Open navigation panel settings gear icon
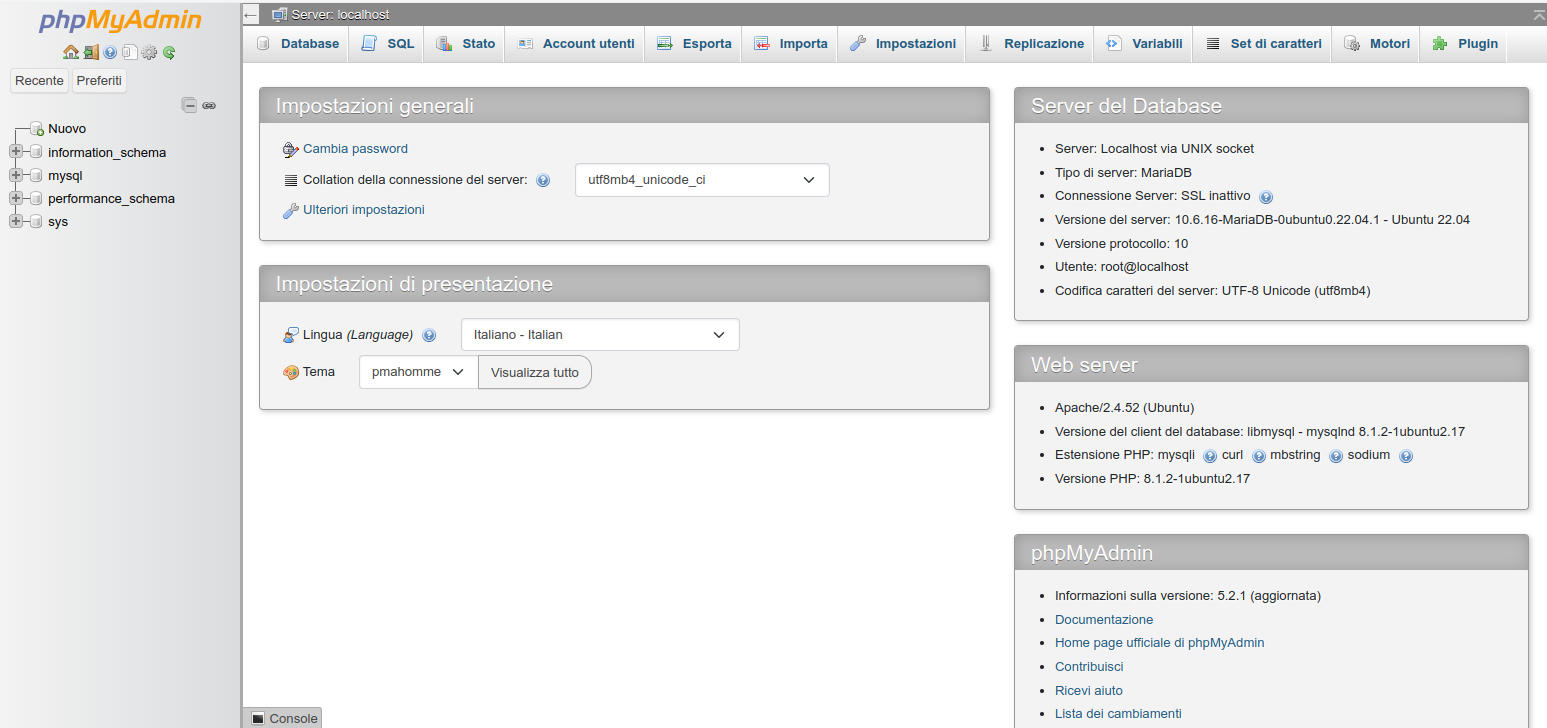The height and width of the screenshot is (728, 1547). [149, 52]
